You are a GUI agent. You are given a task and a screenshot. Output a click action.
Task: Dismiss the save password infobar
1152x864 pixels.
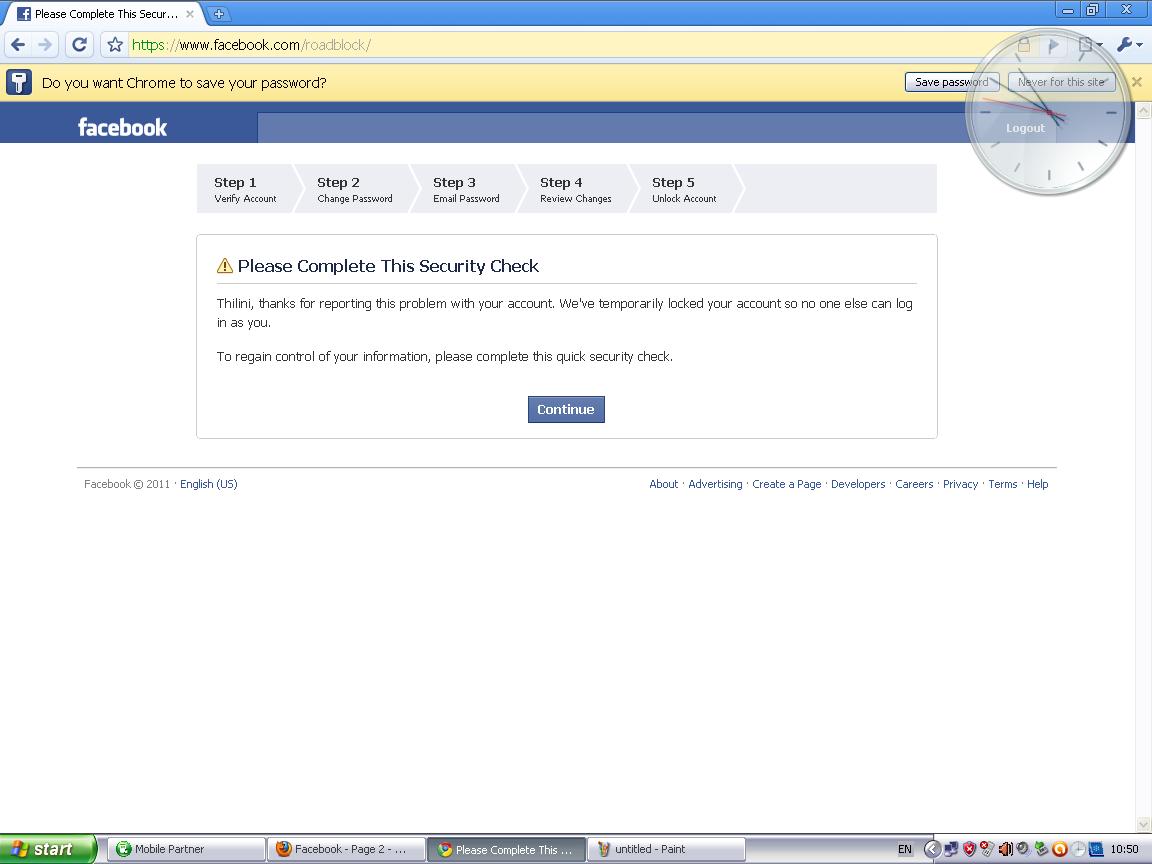[x=1137, y=82]
